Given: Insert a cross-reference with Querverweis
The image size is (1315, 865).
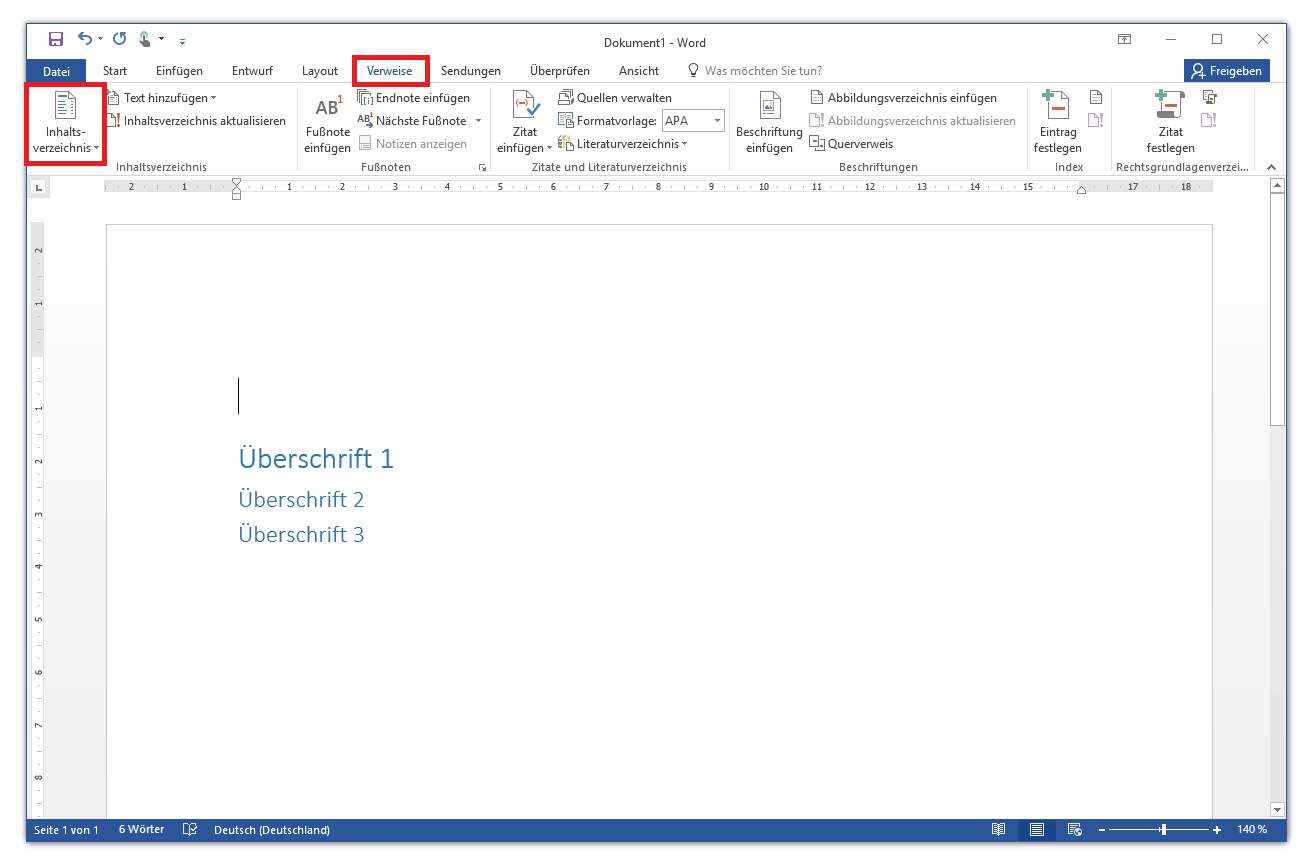Looking at the screenshot, I should (x=851, y=144).
